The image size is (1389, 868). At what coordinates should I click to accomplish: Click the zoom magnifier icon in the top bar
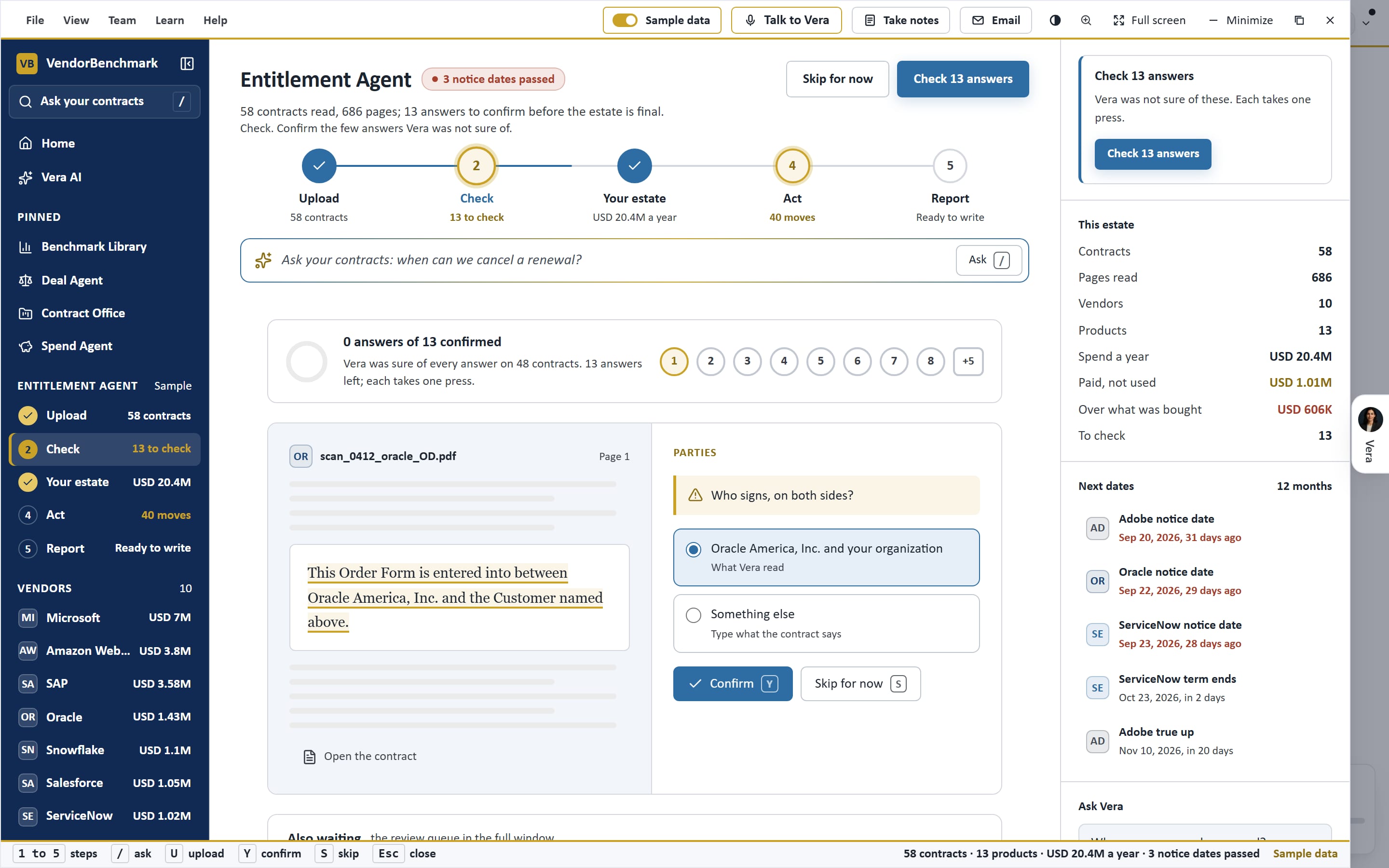pyautogui.click(x=1086, y=20)
